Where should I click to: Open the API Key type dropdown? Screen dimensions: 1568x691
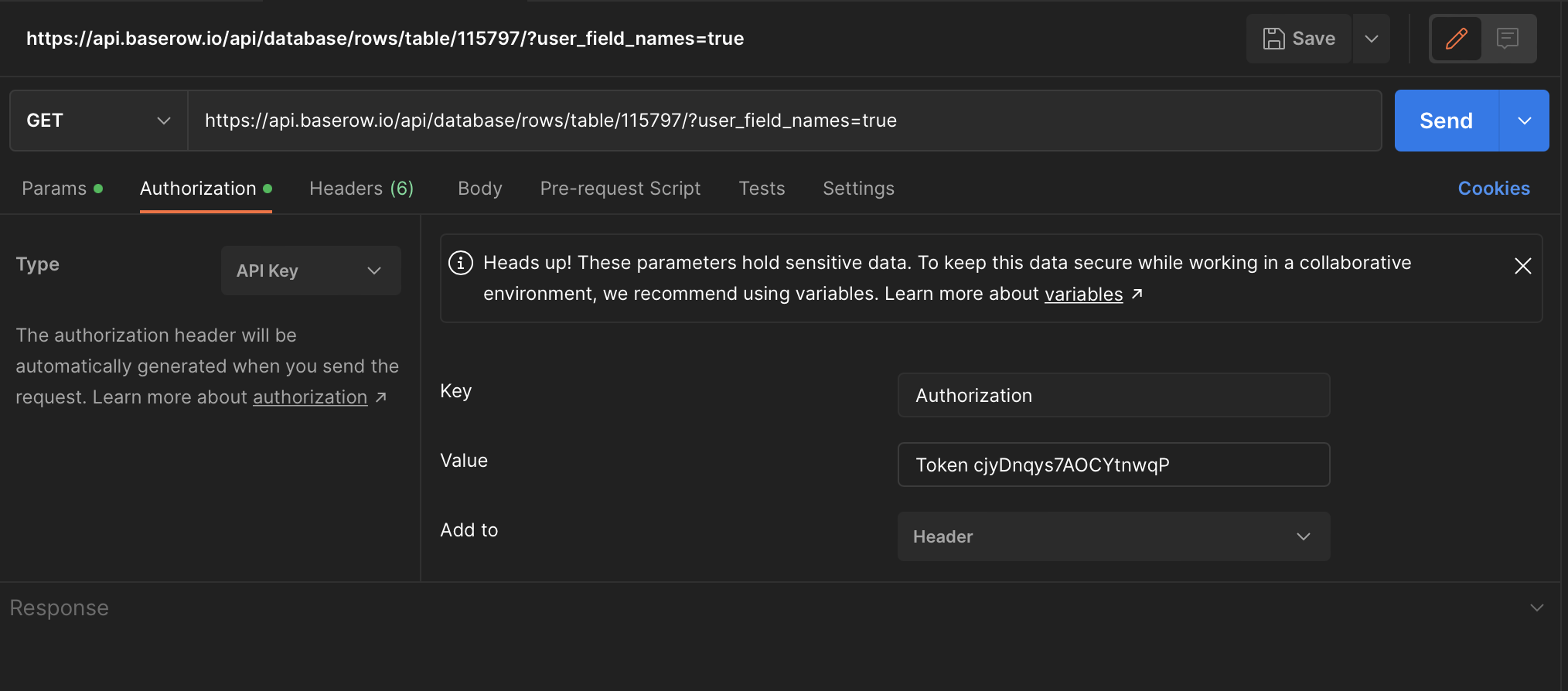[x=311, y=271]
